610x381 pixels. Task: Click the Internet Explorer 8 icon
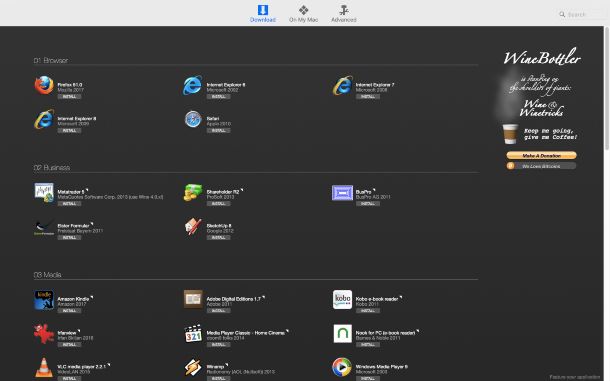coord(44,119)
